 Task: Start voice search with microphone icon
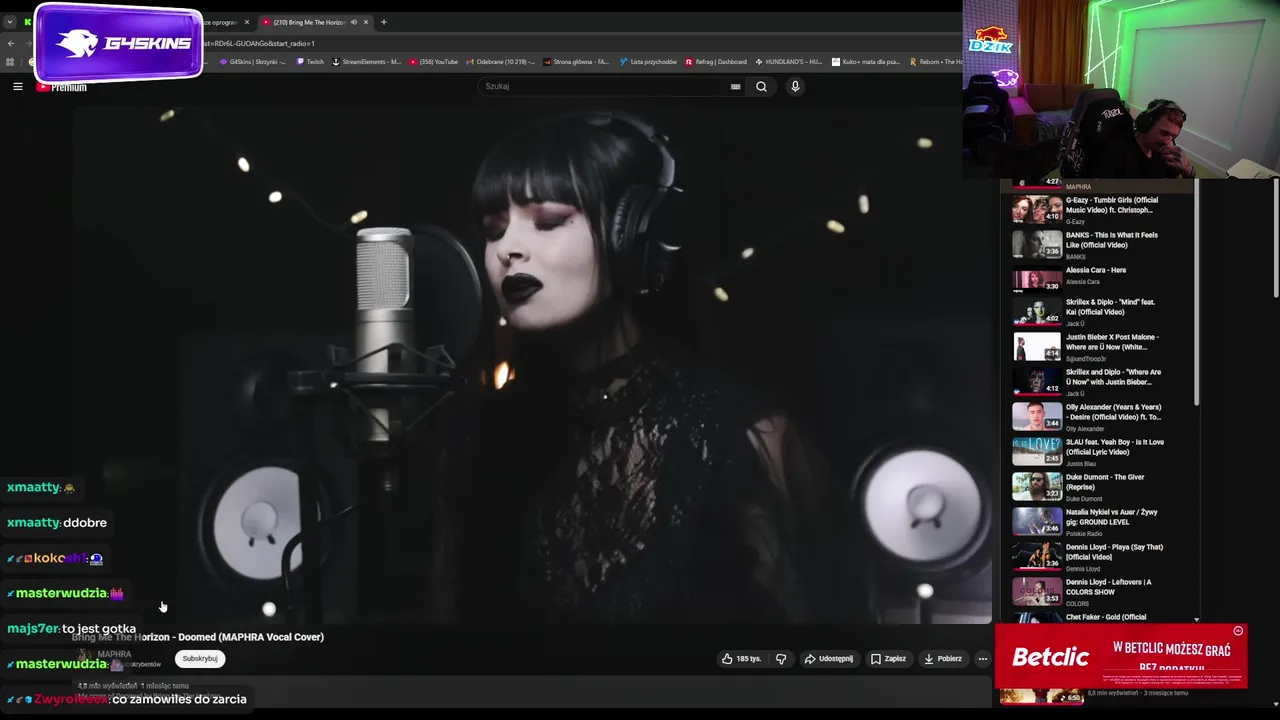click(795, 86)
